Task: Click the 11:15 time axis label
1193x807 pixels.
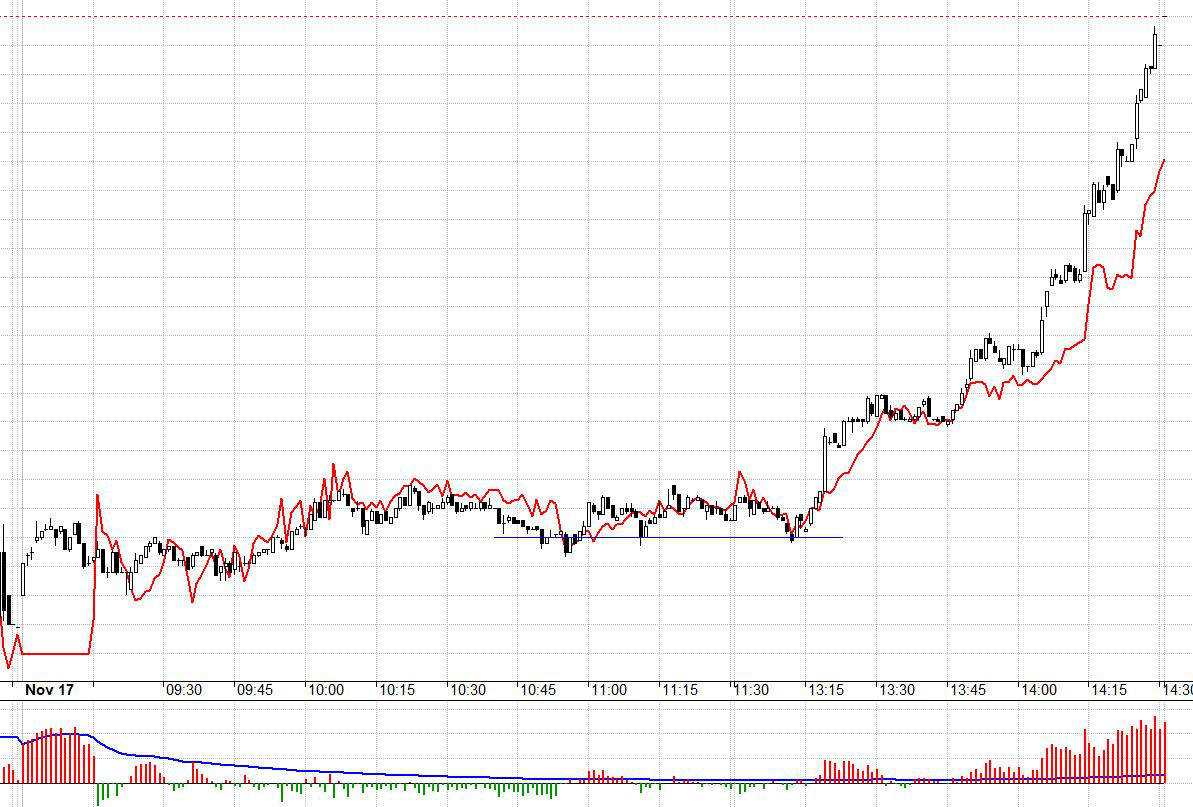Action: click(680, 690)
